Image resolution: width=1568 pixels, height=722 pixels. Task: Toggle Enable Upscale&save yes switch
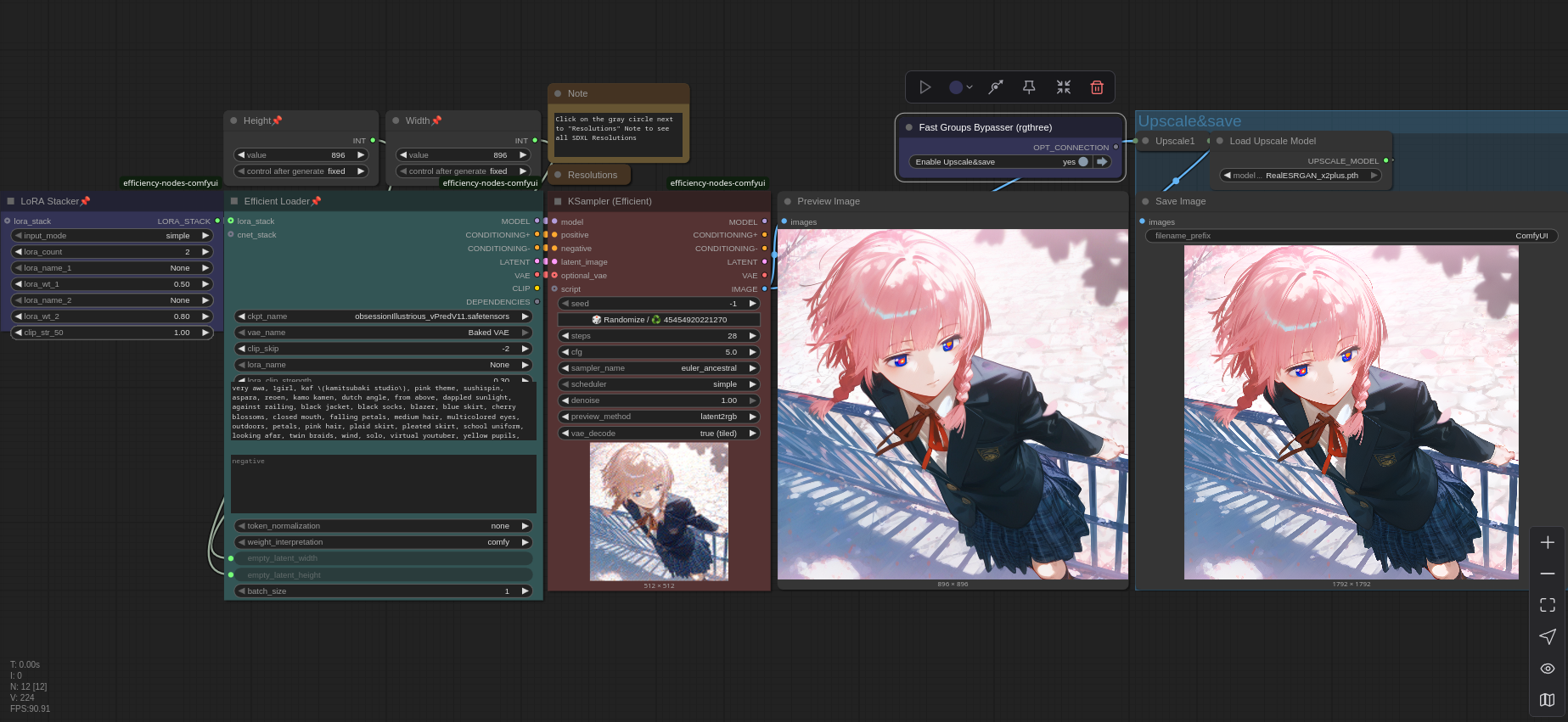1082,161
